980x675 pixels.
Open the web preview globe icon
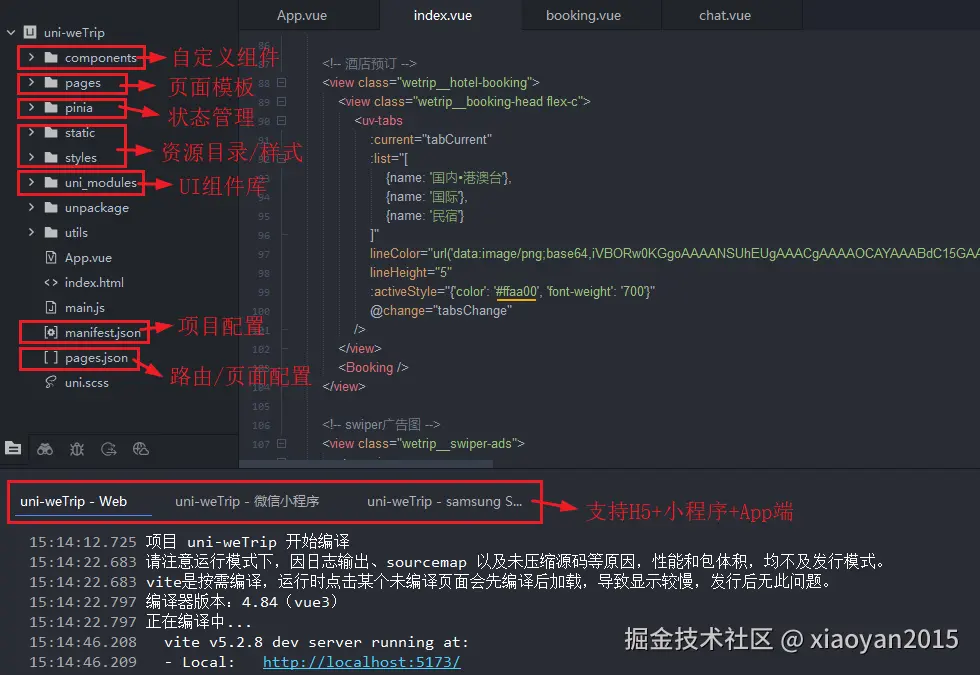[141, 449]
